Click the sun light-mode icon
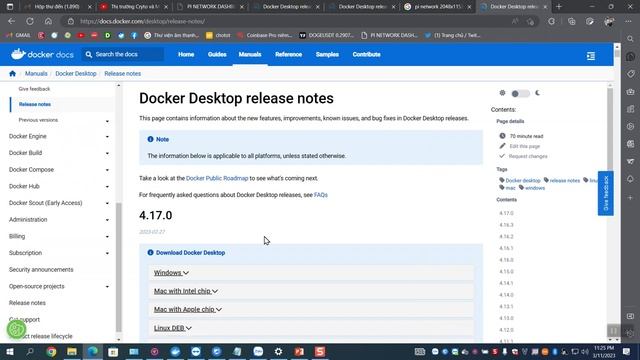The width and height of the screenshot is (640, 360). pos(502,93)
